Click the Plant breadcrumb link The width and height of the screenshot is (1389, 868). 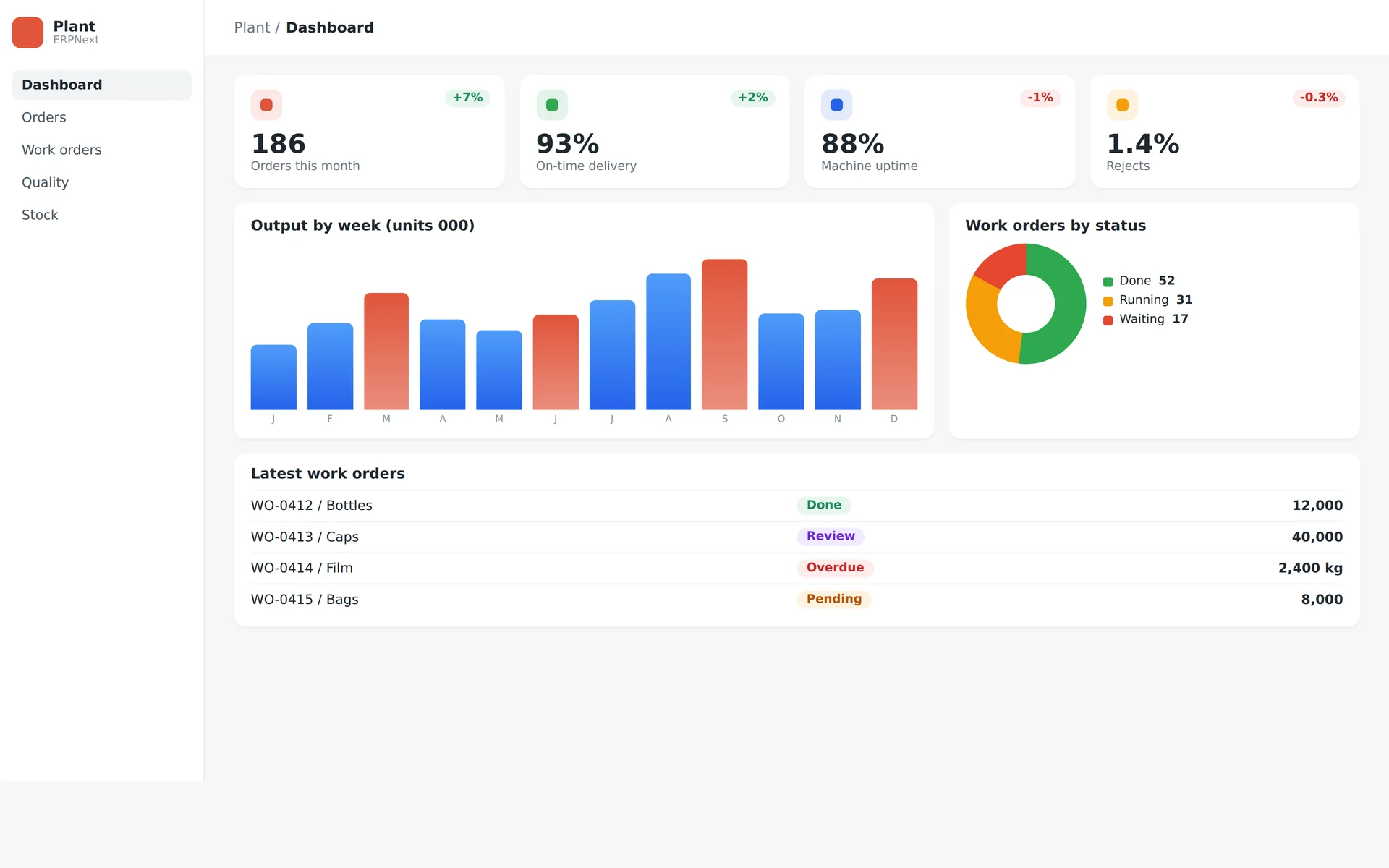pos(252,27)
